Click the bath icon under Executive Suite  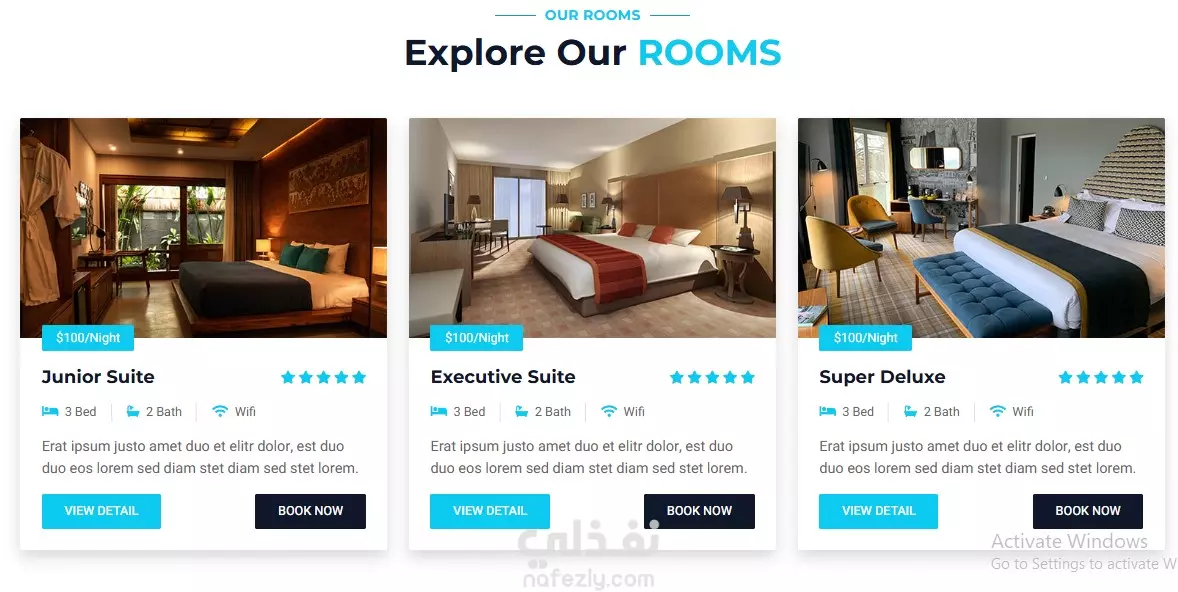pos(521,412)
